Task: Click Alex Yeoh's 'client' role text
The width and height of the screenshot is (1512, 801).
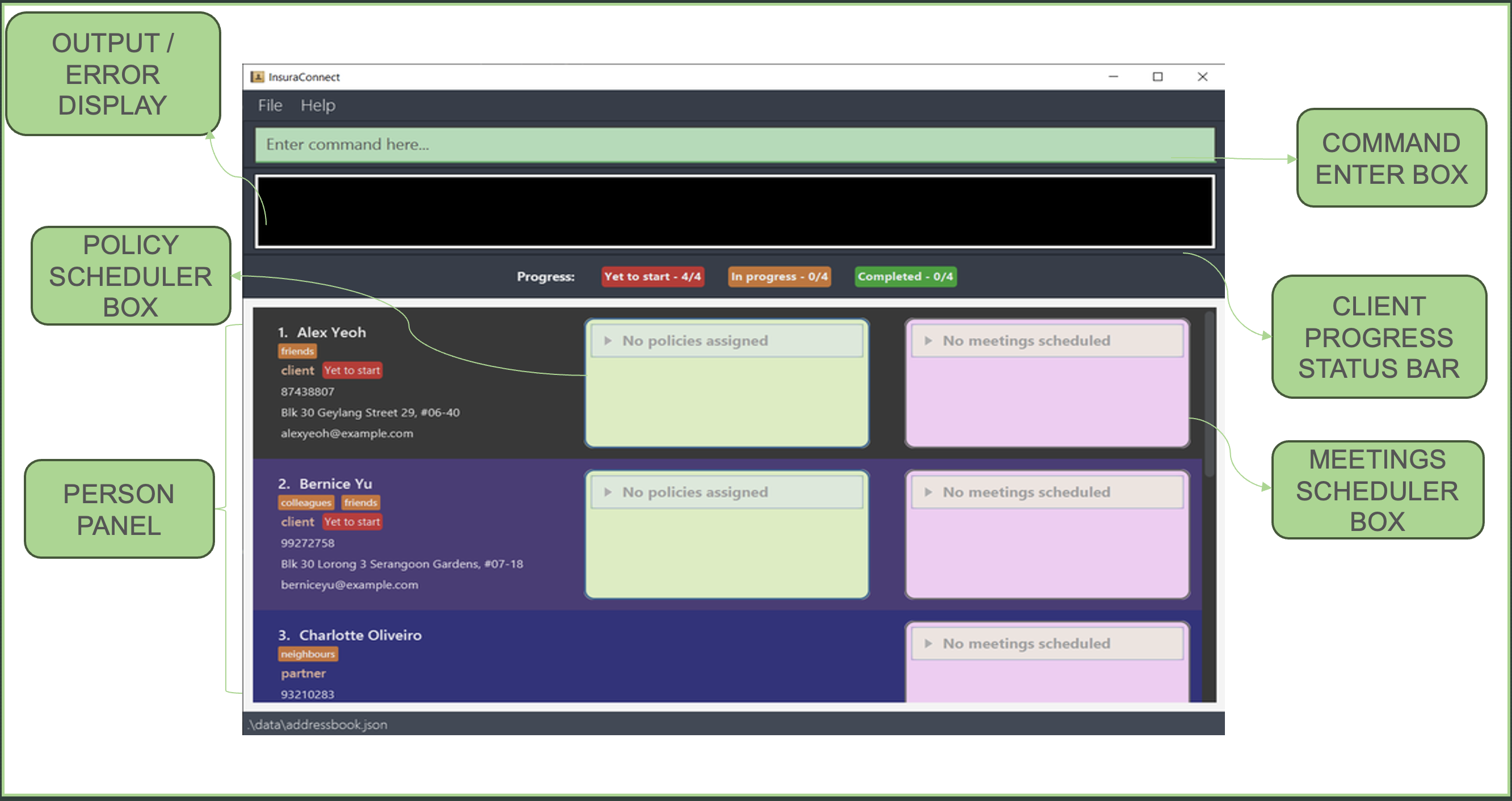Action: coord(298,371)
